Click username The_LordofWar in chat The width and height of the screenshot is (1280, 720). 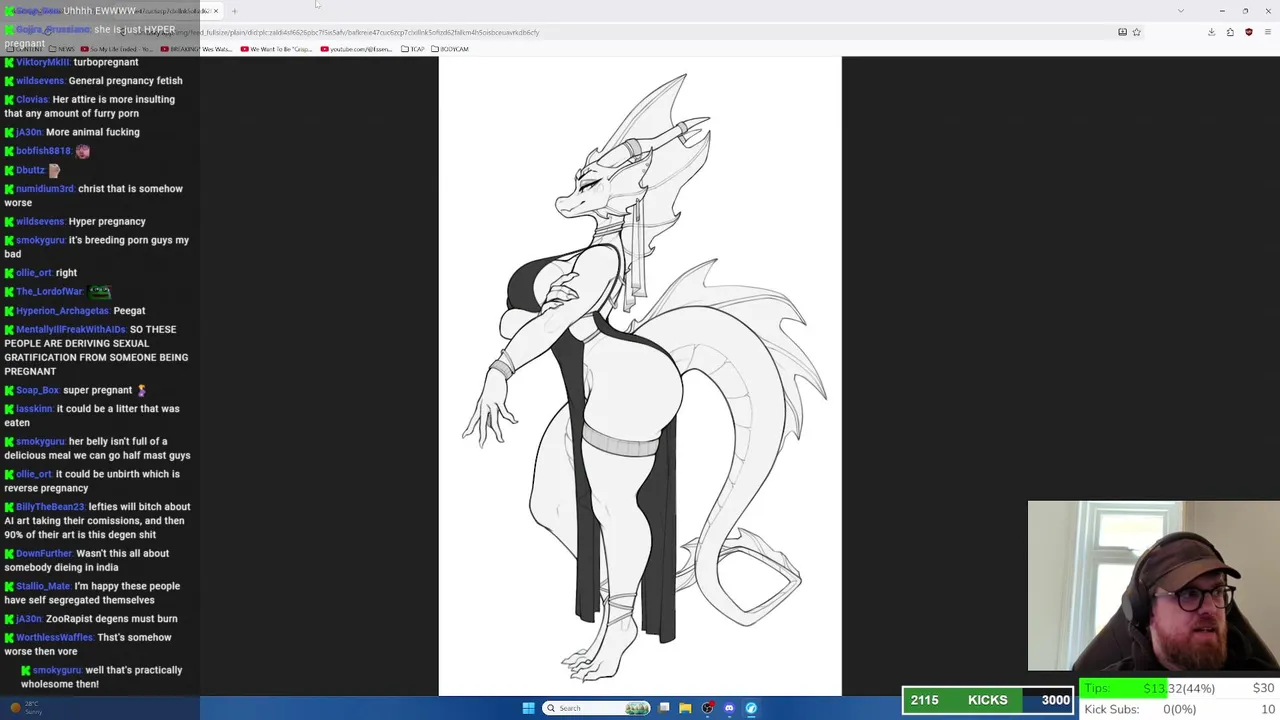pyautogui.click(x=49, y=291)
